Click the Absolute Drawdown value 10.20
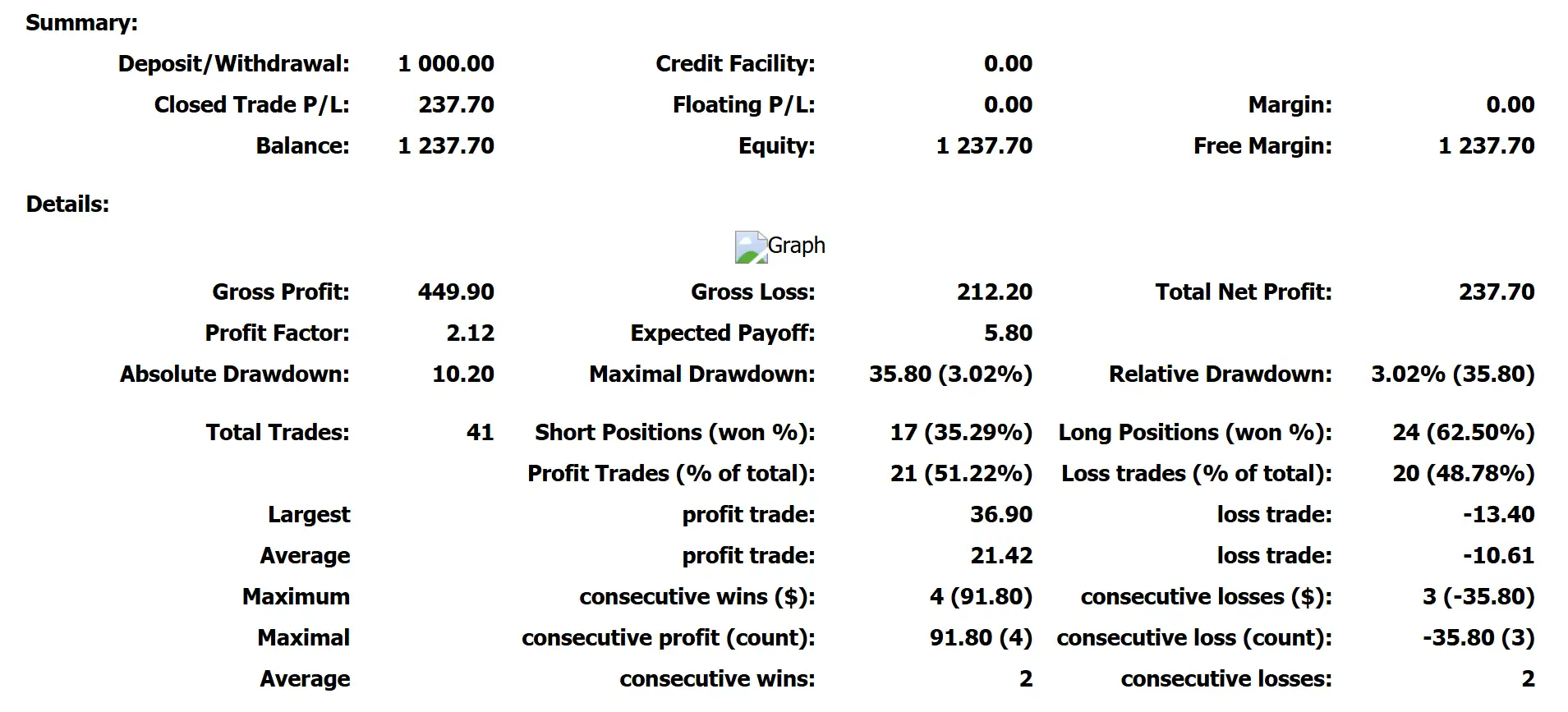The width and height of the screenshot is (1568, 712). [463, 374]
